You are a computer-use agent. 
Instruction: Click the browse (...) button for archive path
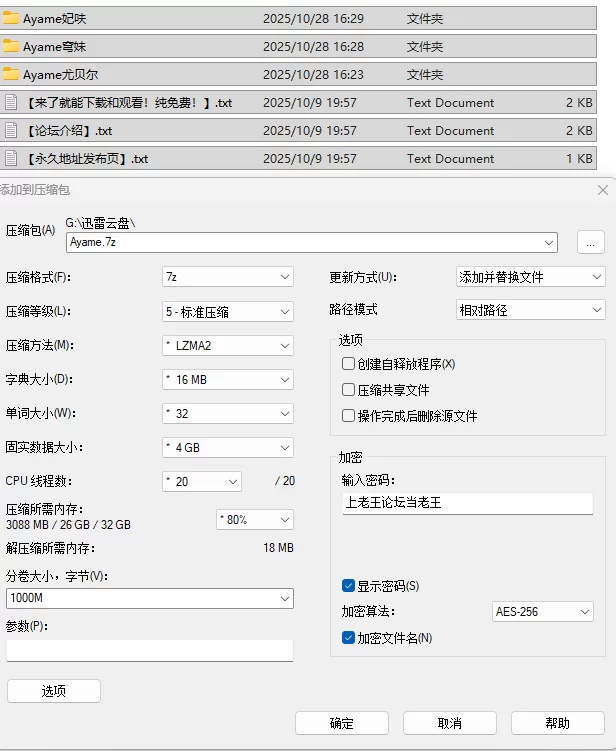(x=590, y=242)
